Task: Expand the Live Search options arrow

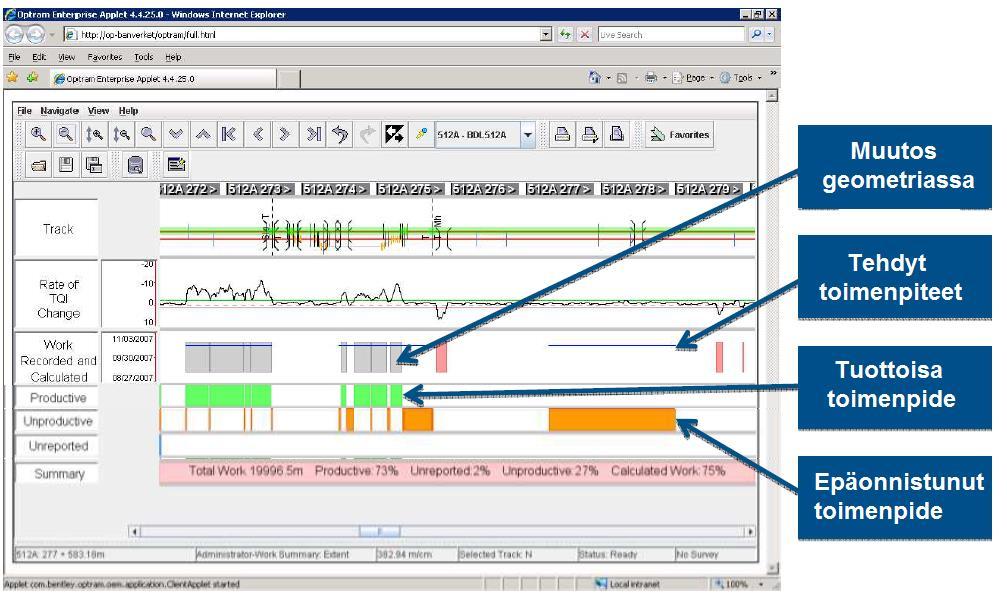Action: click(769, 35)
